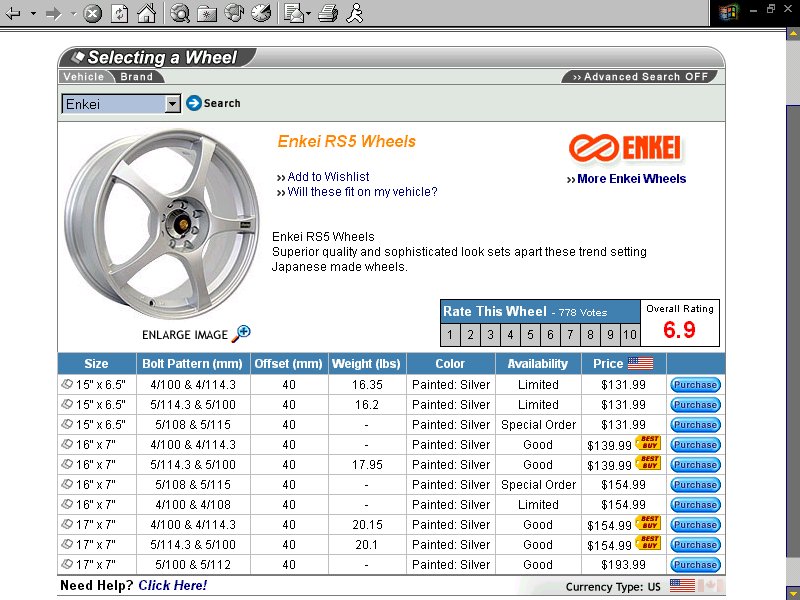
Task: Purchase 17" x 7" 5/100 & 5/112 wheel
Action: 695,565
